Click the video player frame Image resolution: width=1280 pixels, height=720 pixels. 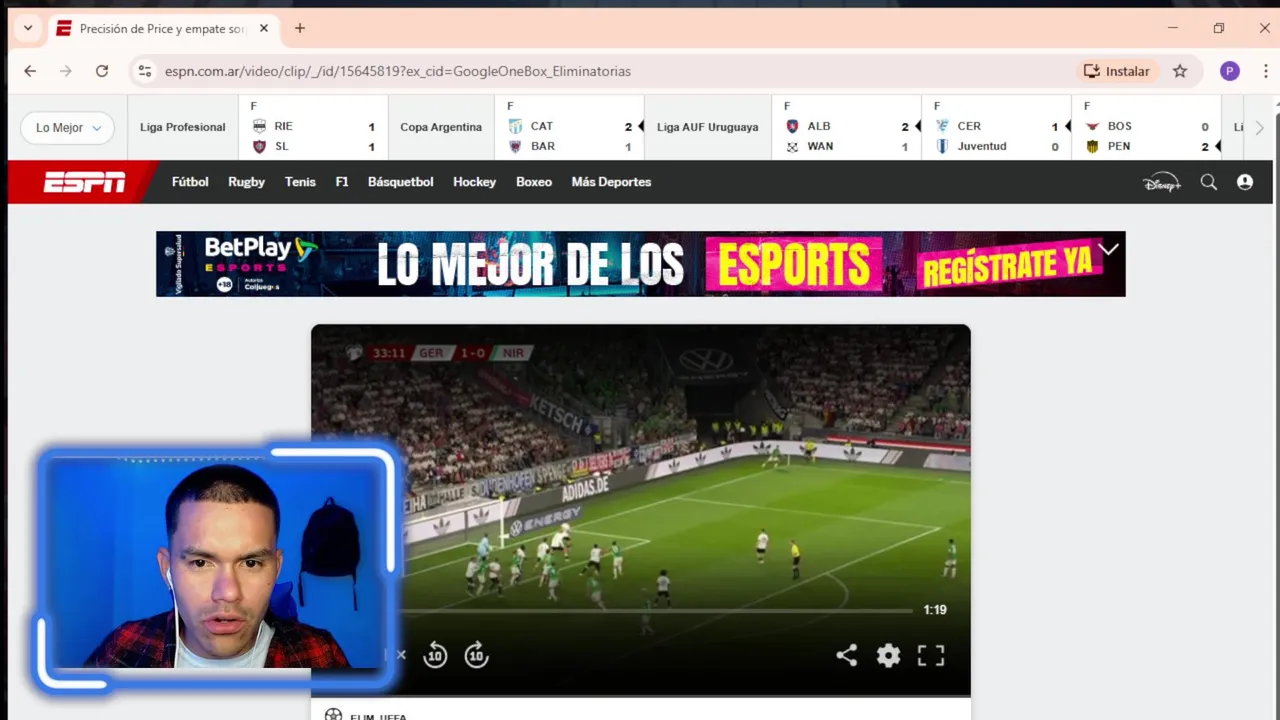pyautogui.click(x=640, y=510)
